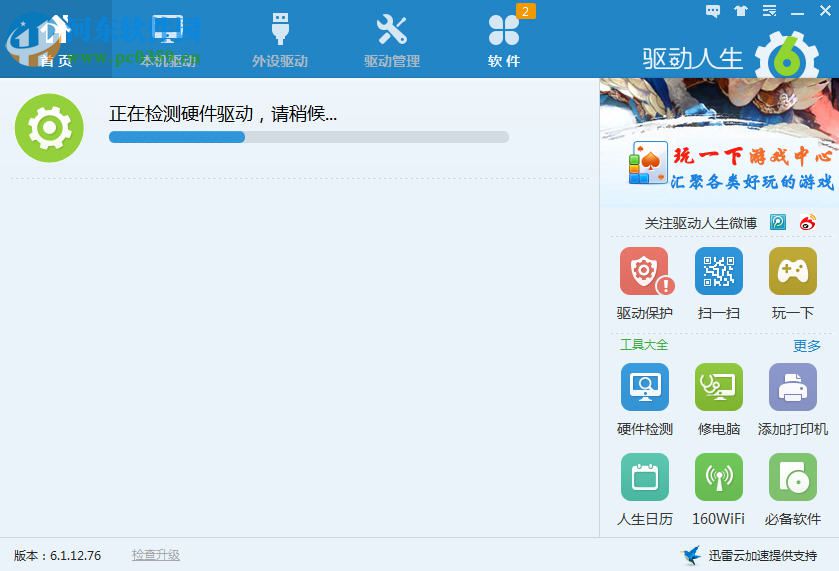Click the Xunlei bird icon

[692, 555]
